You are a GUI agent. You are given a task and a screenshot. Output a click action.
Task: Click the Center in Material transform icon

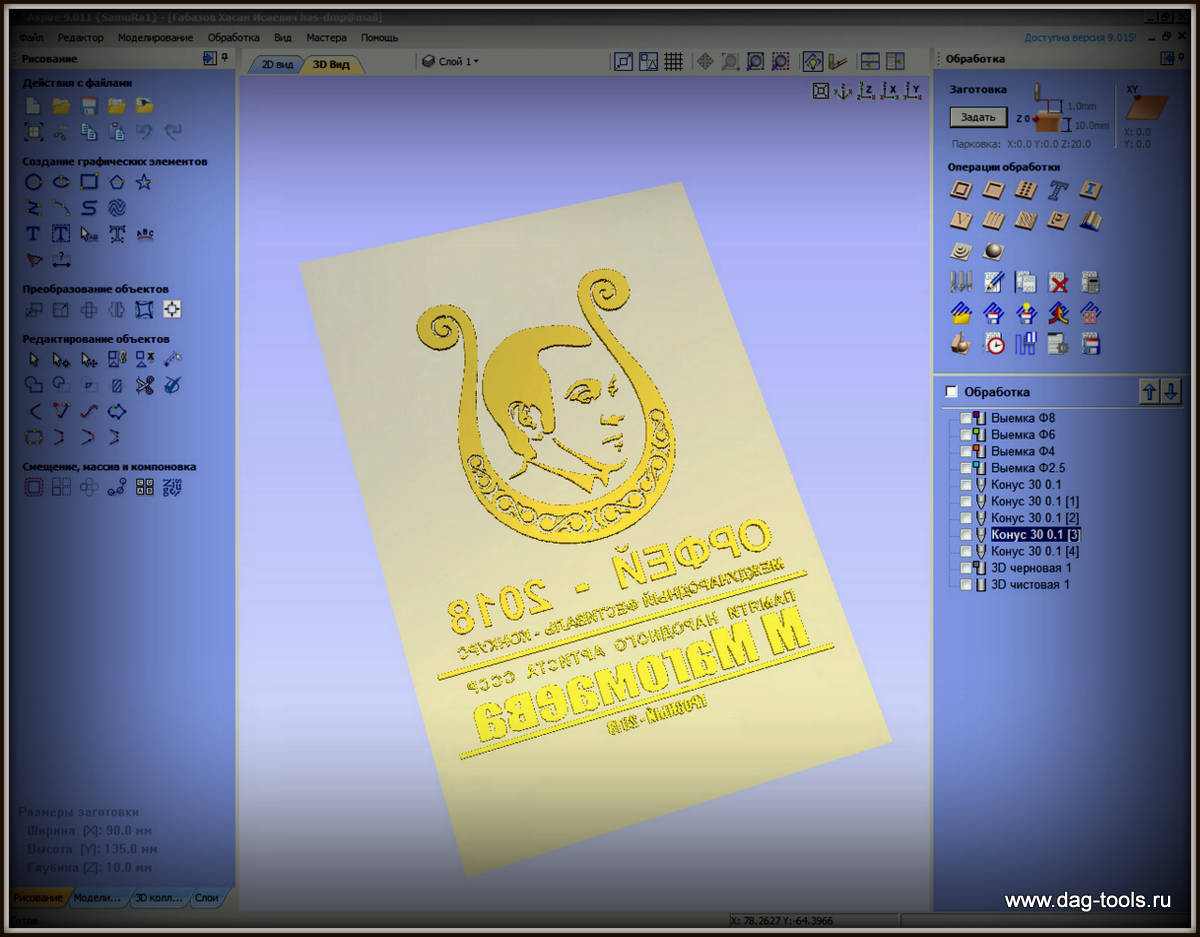tap(172, 310)
